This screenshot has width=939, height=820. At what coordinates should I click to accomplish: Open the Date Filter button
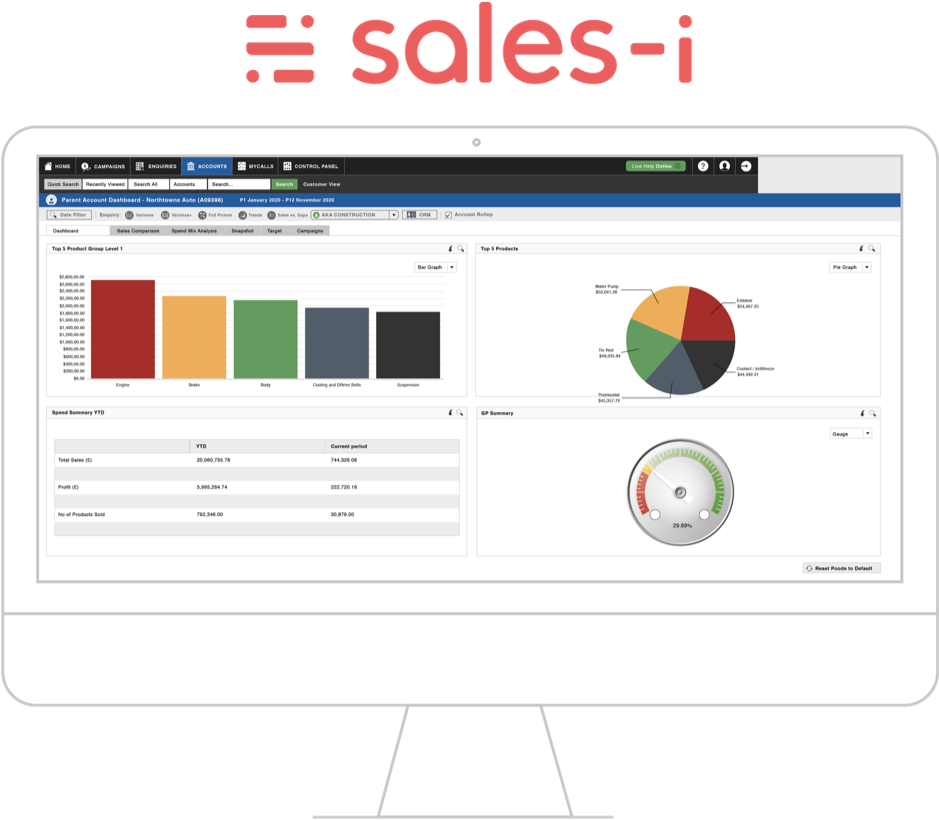click(x=69, y=215)
